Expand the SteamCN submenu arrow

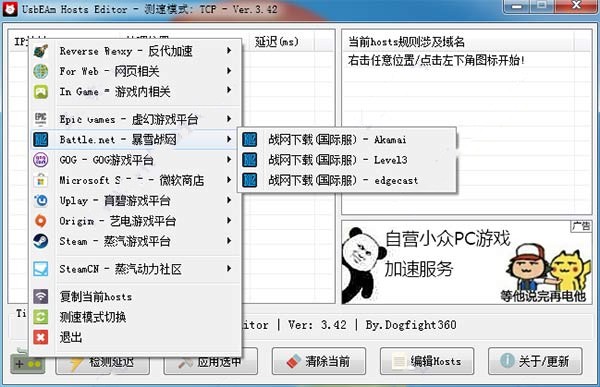(229, 268)
